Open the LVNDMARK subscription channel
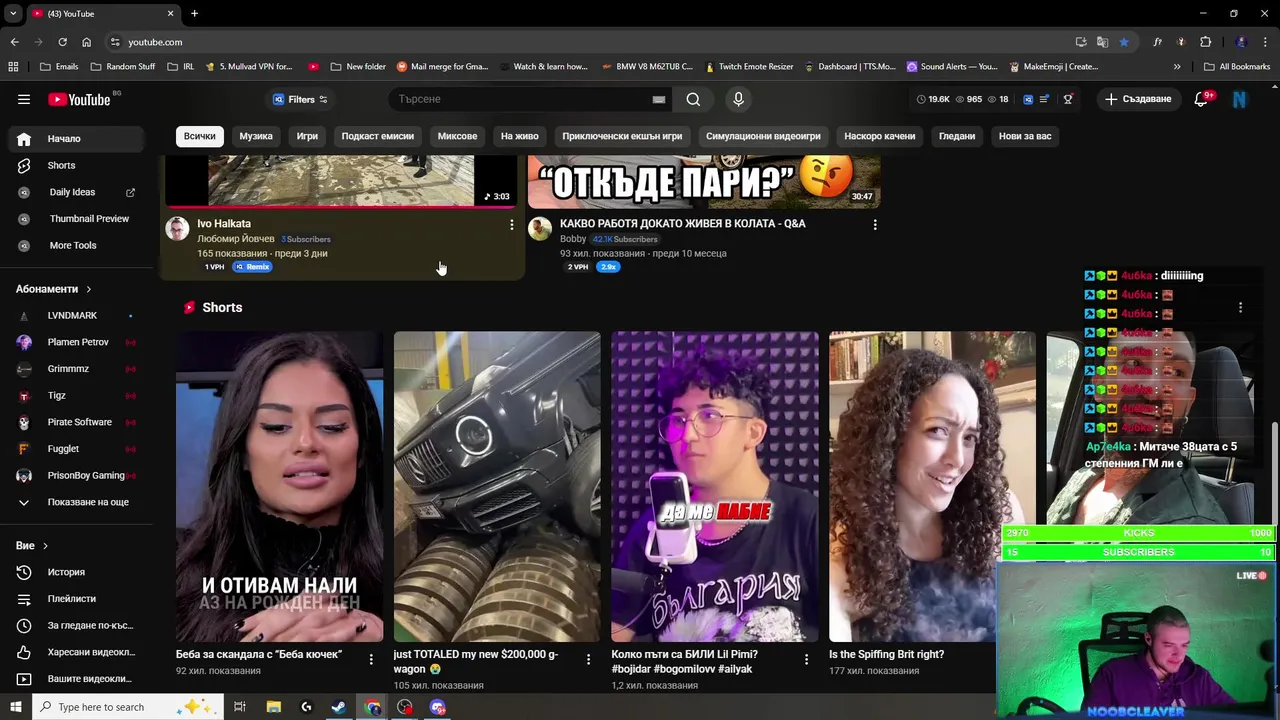This screenshot has height=720, width=1280. 77,316
